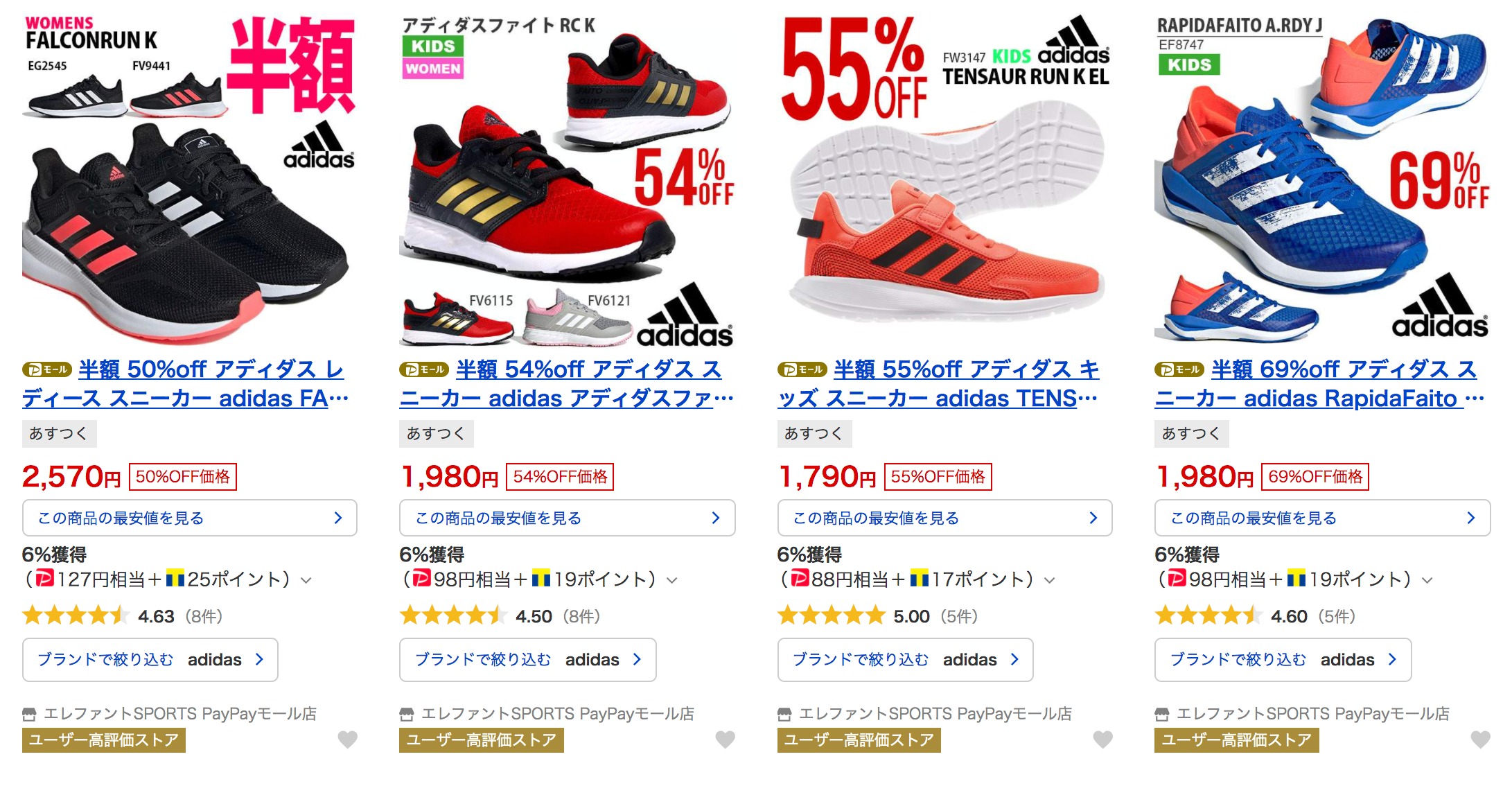Favorite the 2,570円 Falconrun shoe with heart icon
The image size is (1512, 786).
click(x=347, y=740)
